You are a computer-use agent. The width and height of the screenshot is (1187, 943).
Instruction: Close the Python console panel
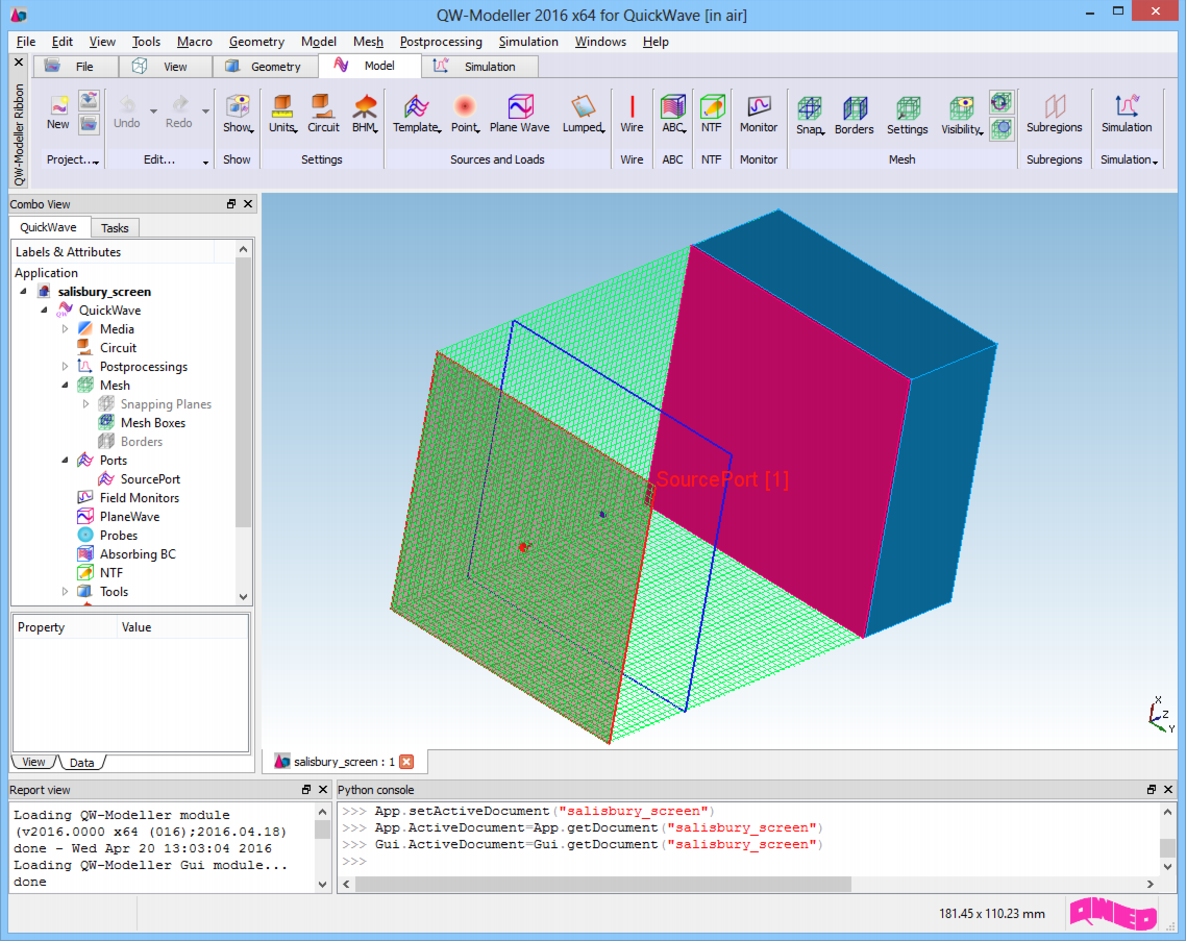pyautogui.click(x=1168, y=789)
